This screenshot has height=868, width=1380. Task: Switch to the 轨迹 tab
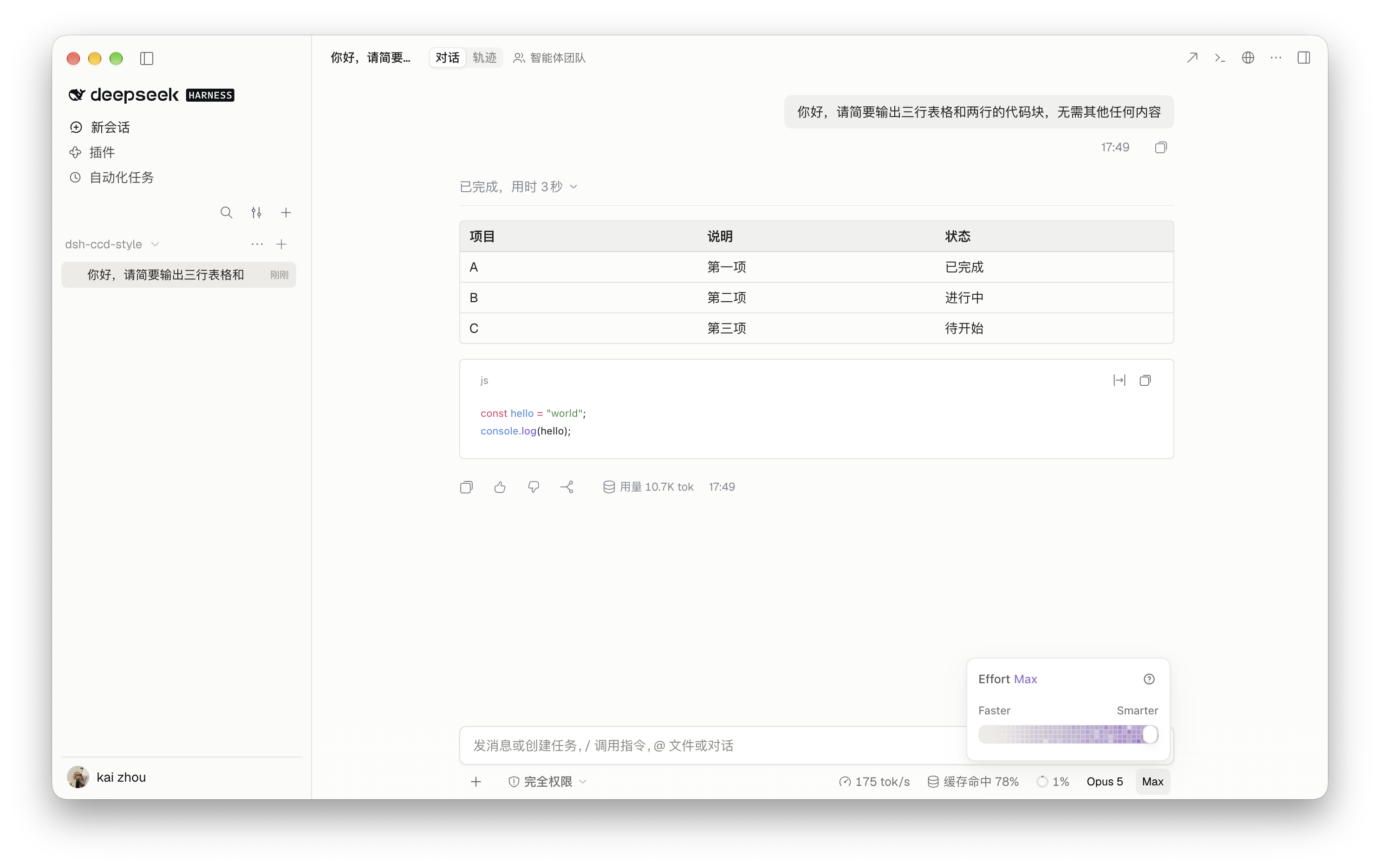485,58
